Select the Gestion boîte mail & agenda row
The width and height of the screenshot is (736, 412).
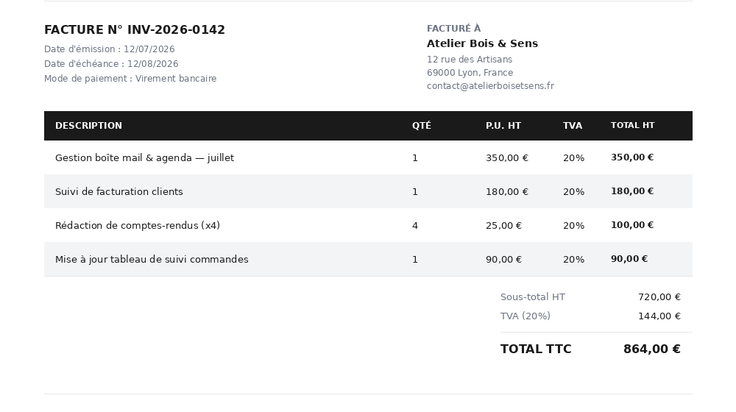click(x=368, y=158)
